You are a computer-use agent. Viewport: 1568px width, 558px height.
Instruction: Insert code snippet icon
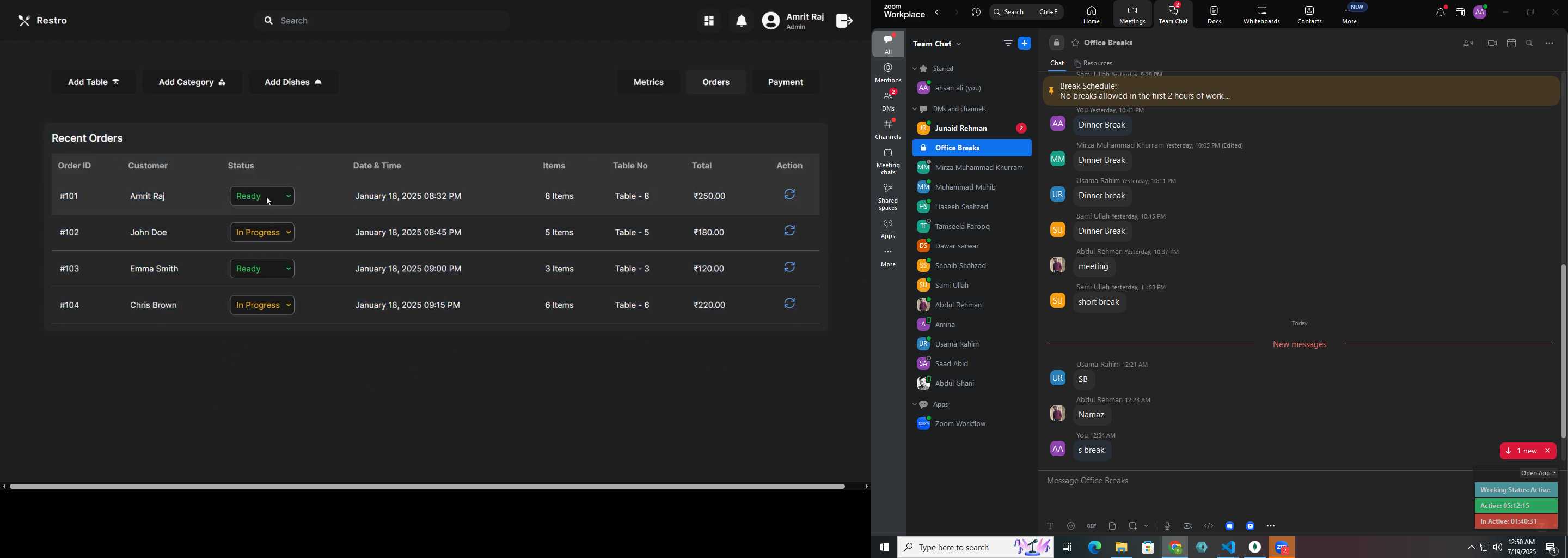(x=1209, y=526)
